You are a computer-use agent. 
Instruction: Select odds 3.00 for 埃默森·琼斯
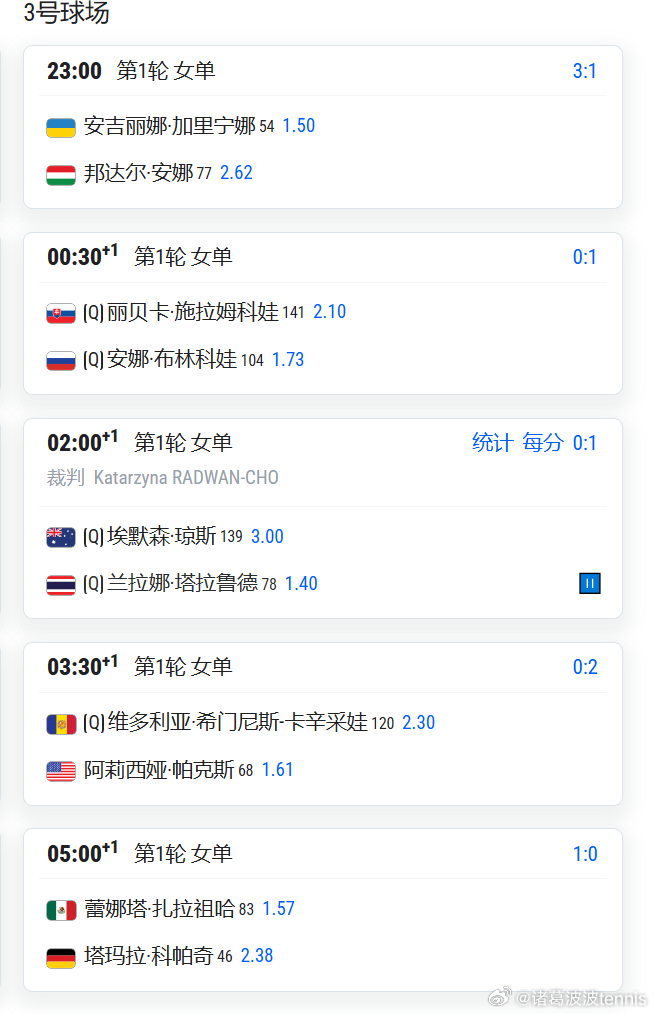click(267, 537)
